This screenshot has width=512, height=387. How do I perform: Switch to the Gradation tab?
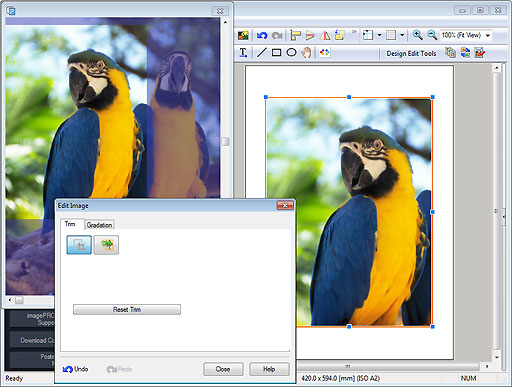tap(99, 225)
